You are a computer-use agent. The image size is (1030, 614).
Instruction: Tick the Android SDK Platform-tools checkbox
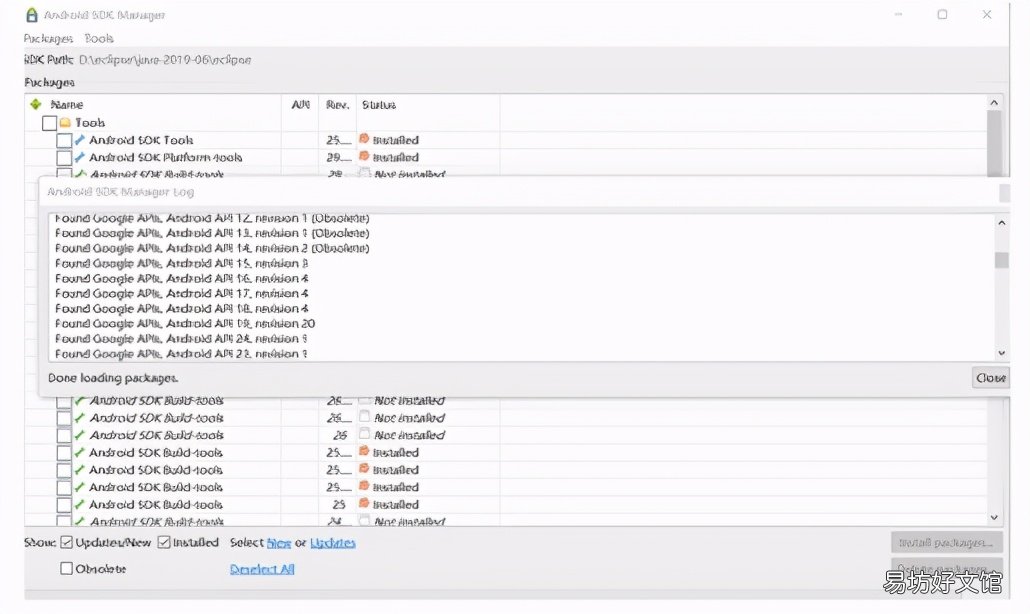click(x=64, y=158)
